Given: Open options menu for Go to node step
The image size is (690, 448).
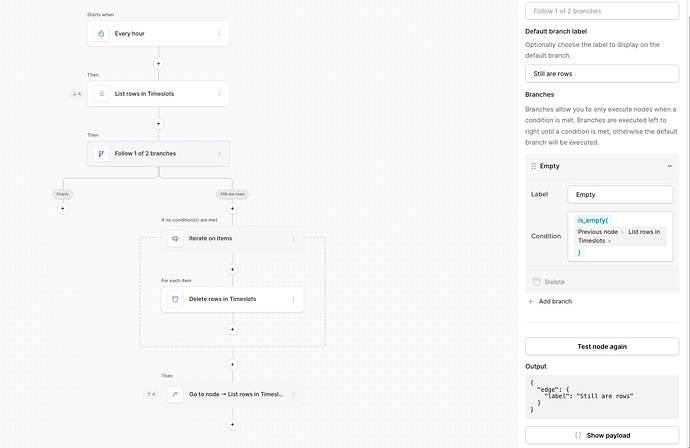Looking at the screenshot, I should [294, 394].
